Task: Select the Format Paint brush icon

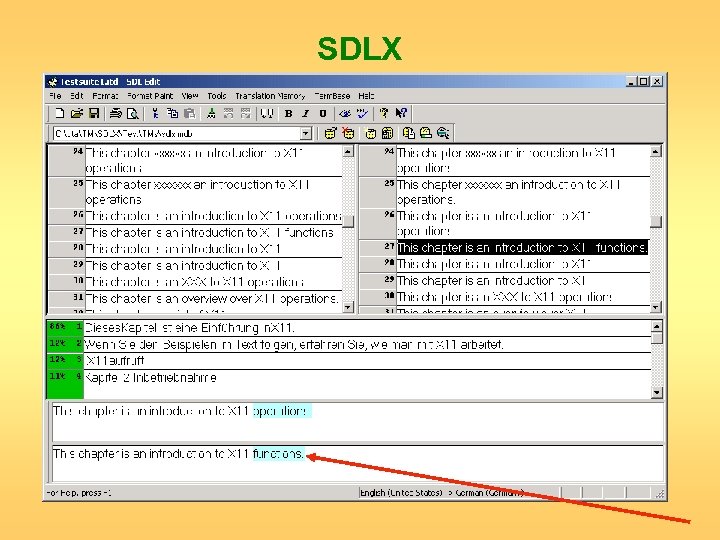Action: point(211,113)
